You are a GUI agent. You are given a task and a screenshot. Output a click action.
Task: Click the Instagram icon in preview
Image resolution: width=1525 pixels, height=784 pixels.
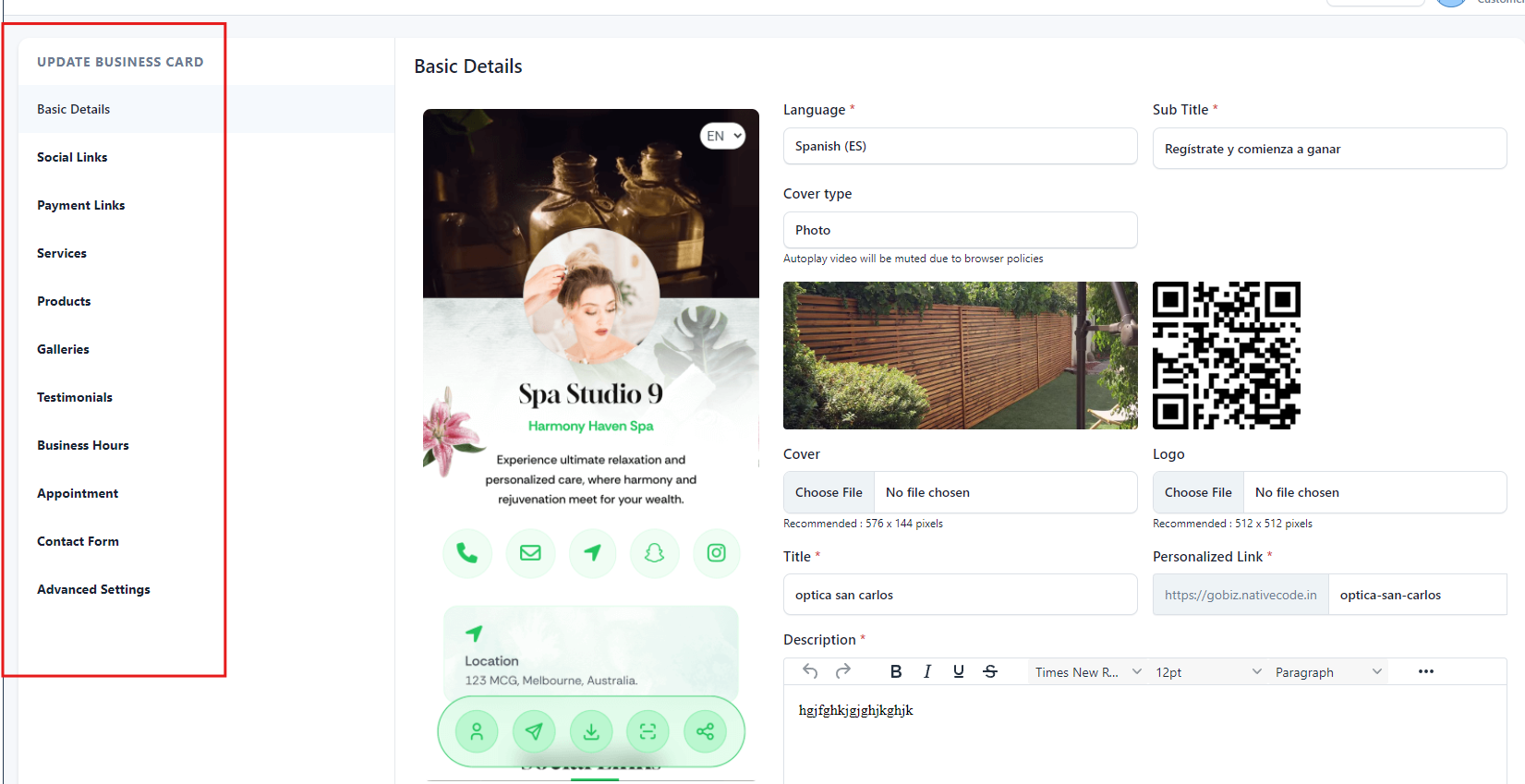click(x=716, y=553)
